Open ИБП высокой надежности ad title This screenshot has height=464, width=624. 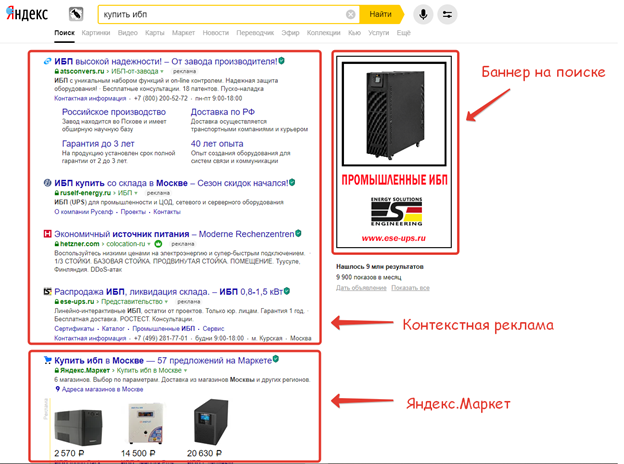tap(166, 61)
